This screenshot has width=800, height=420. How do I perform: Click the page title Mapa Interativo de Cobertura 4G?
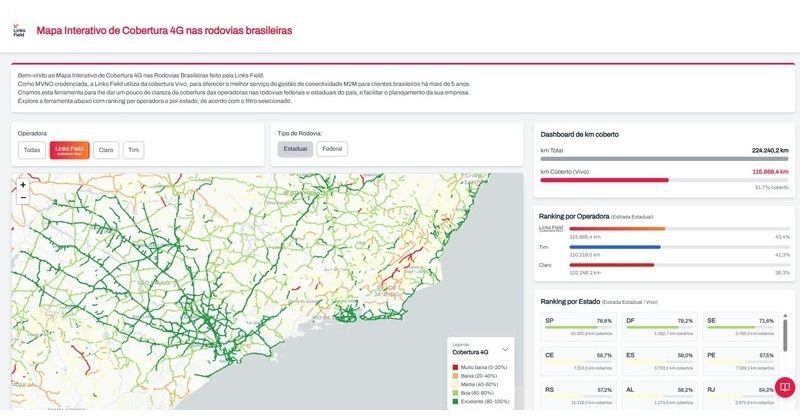coord(164,31)
